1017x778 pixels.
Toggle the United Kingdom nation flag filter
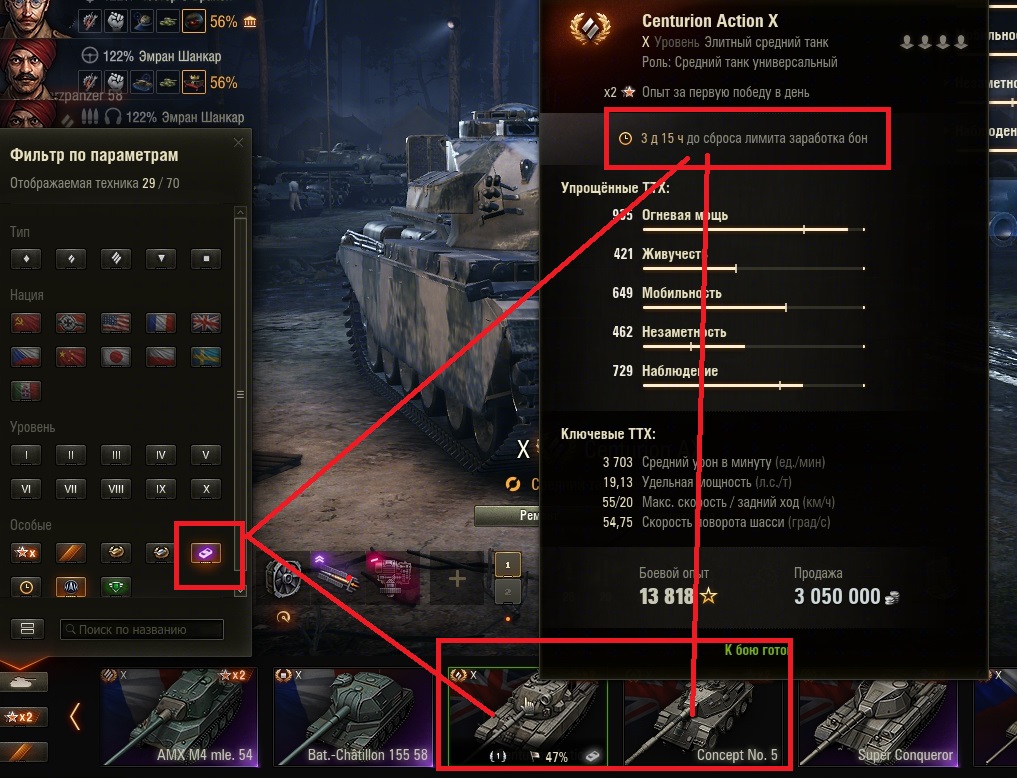tap(206, 323)
